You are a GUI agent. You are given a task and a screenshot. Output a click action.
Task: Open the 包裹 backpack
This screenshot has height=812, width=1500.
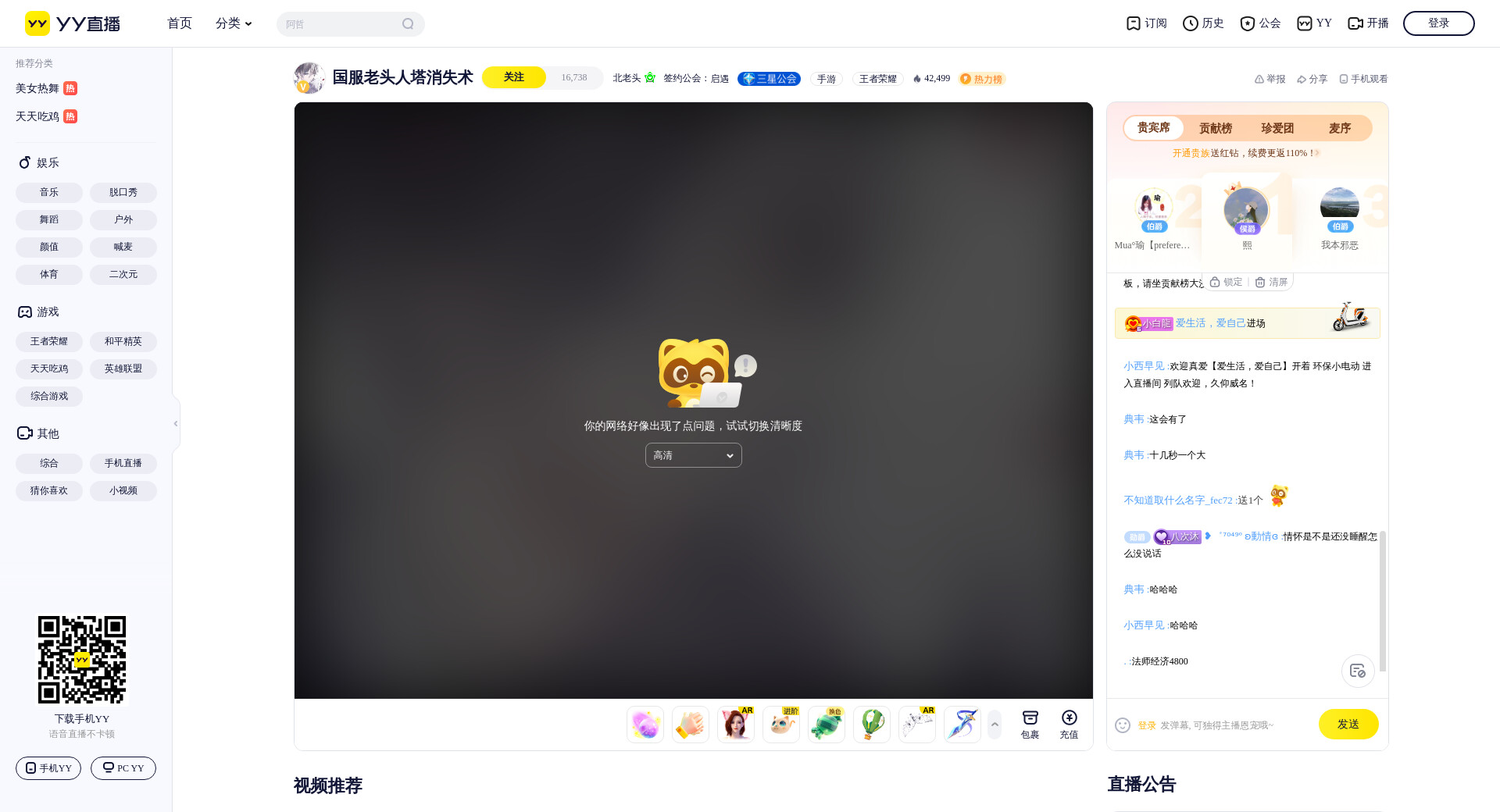[1030, 725]
